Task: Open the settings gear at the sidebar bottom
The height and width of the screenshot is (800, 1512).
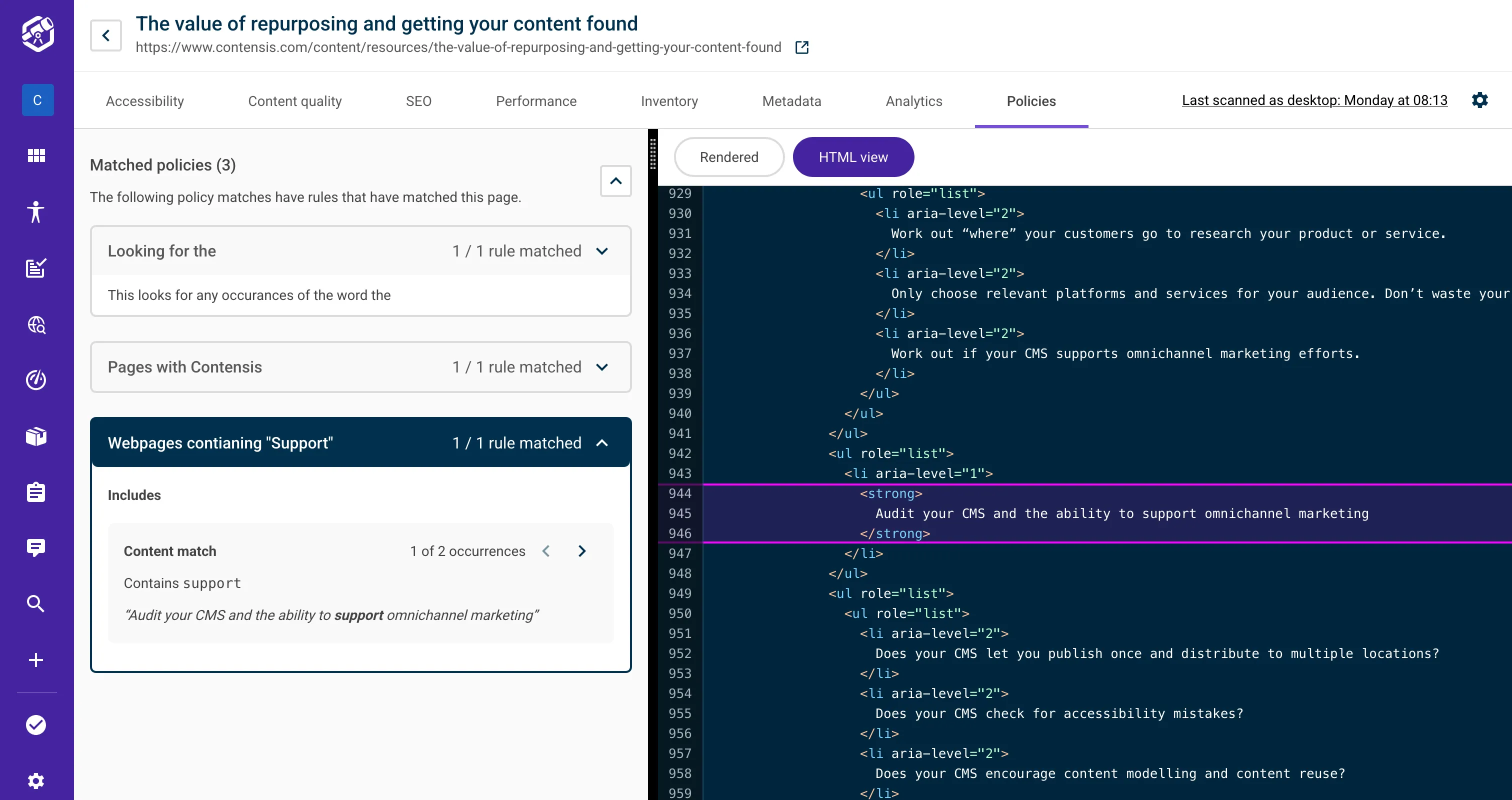Action: pos(36,780)
